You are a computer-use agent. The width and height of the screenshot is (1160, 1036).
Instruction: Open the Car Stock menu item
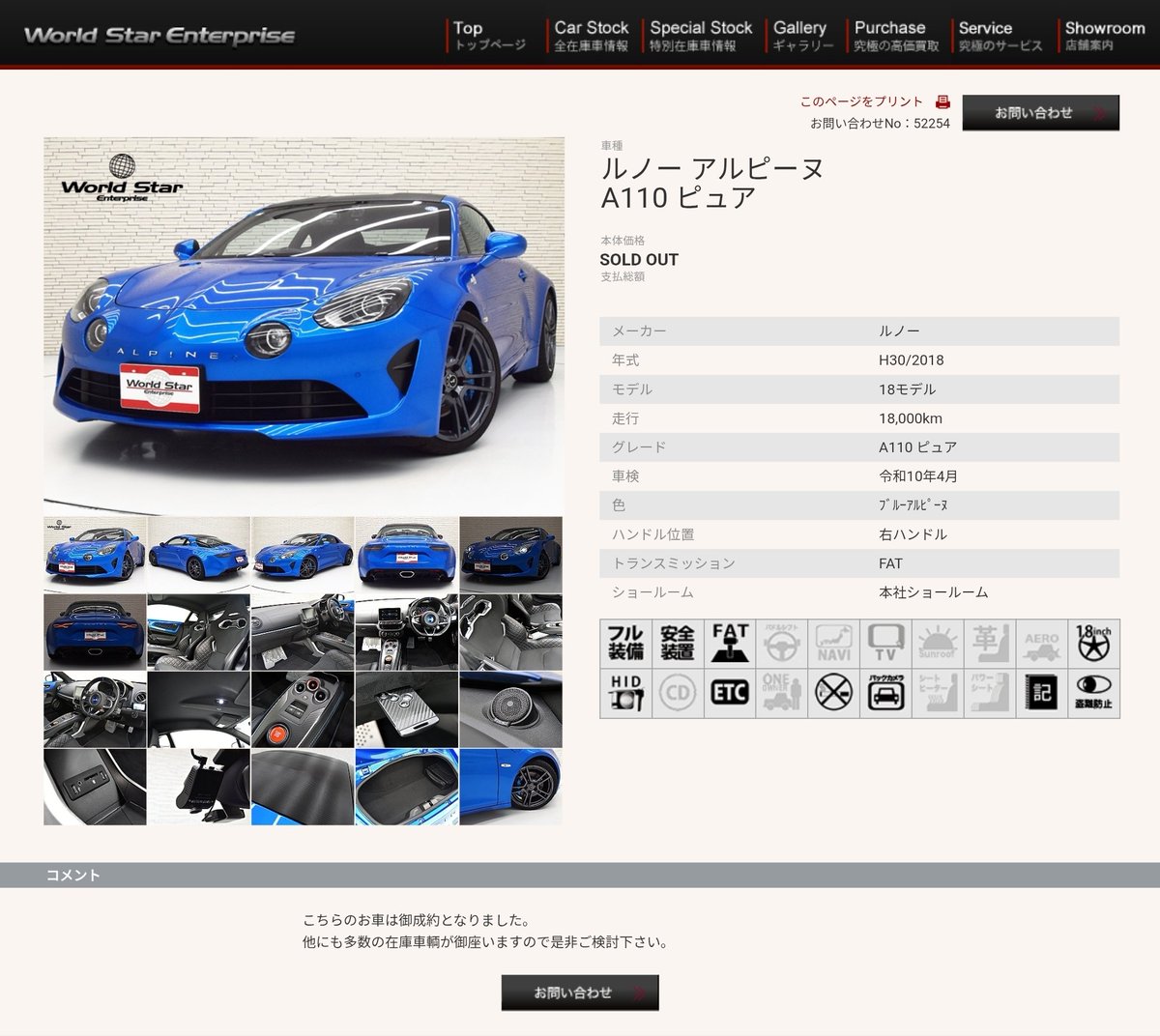pos(591,36)
